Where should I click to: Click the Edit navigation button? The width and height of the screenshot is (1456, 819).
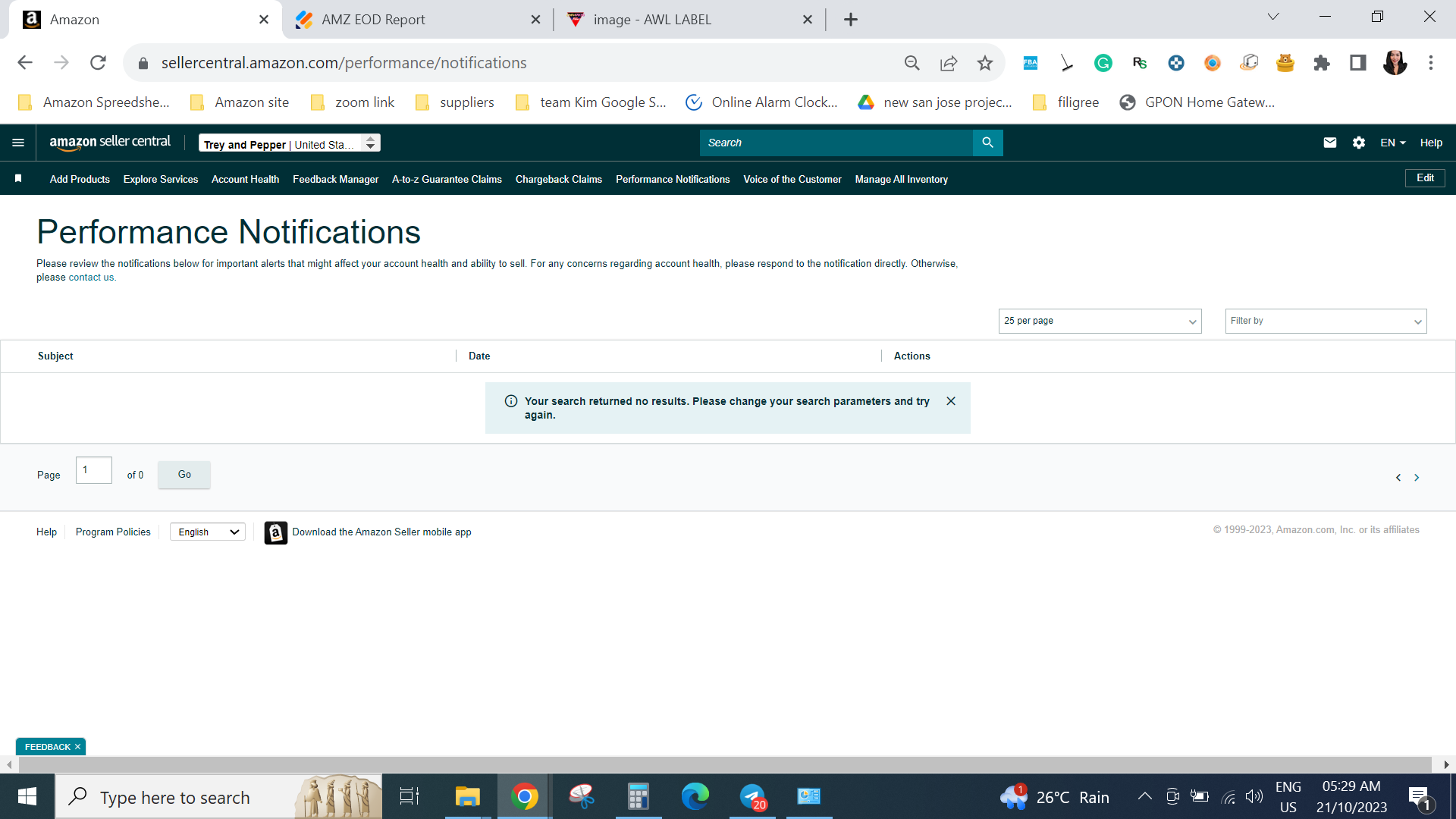coord(1425,178)
